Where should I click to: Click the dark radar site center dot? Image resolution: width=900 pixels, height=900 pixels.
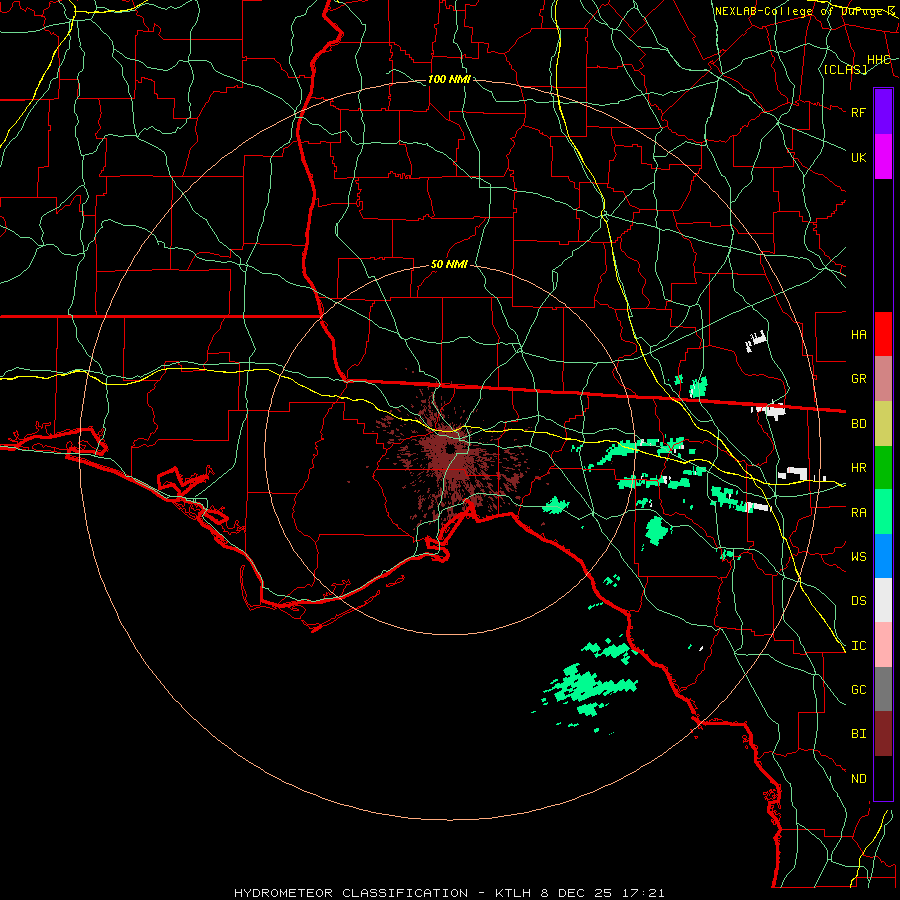(x=451, y=448)
